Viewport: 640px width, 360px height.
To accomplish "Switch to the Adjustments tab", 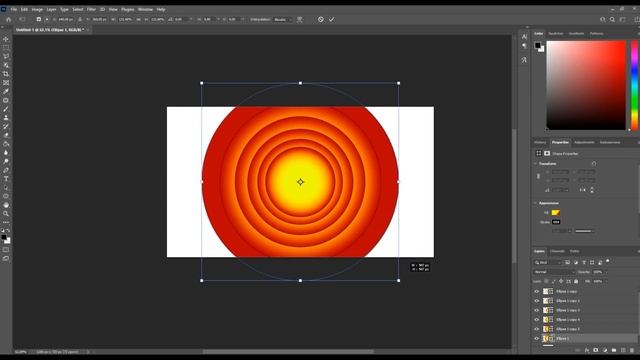I will click(584, 142).
